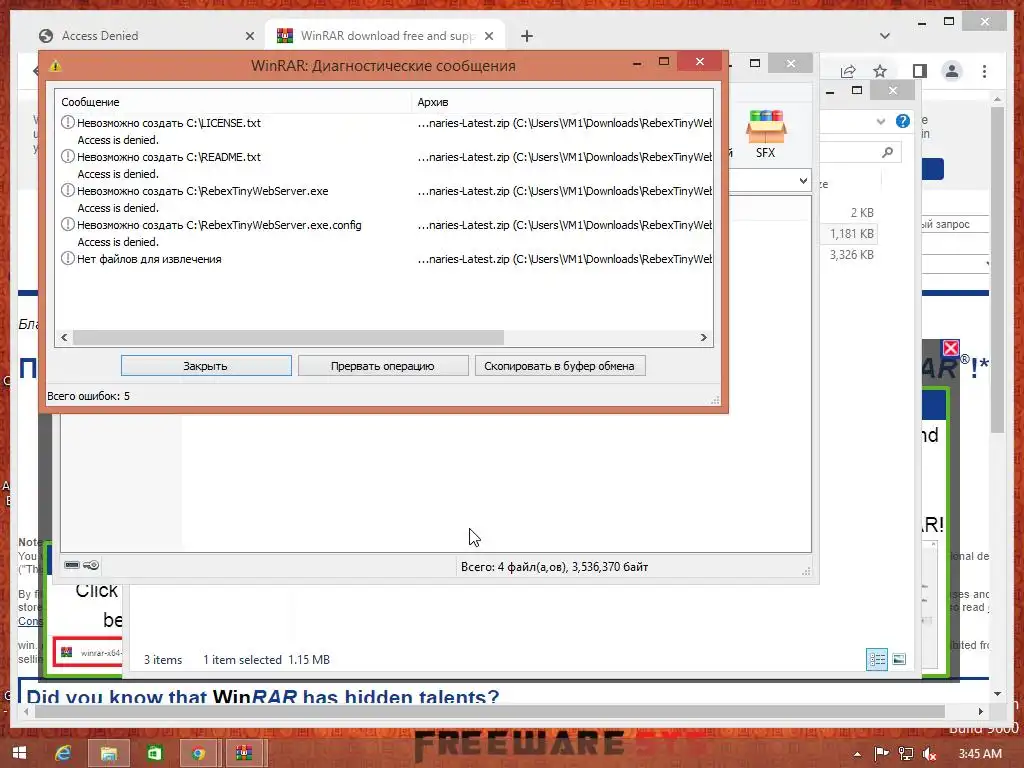Expand the WinRAR address bar dropdown
This screenshot has height=768, width=1024.
tap(803, 181)
